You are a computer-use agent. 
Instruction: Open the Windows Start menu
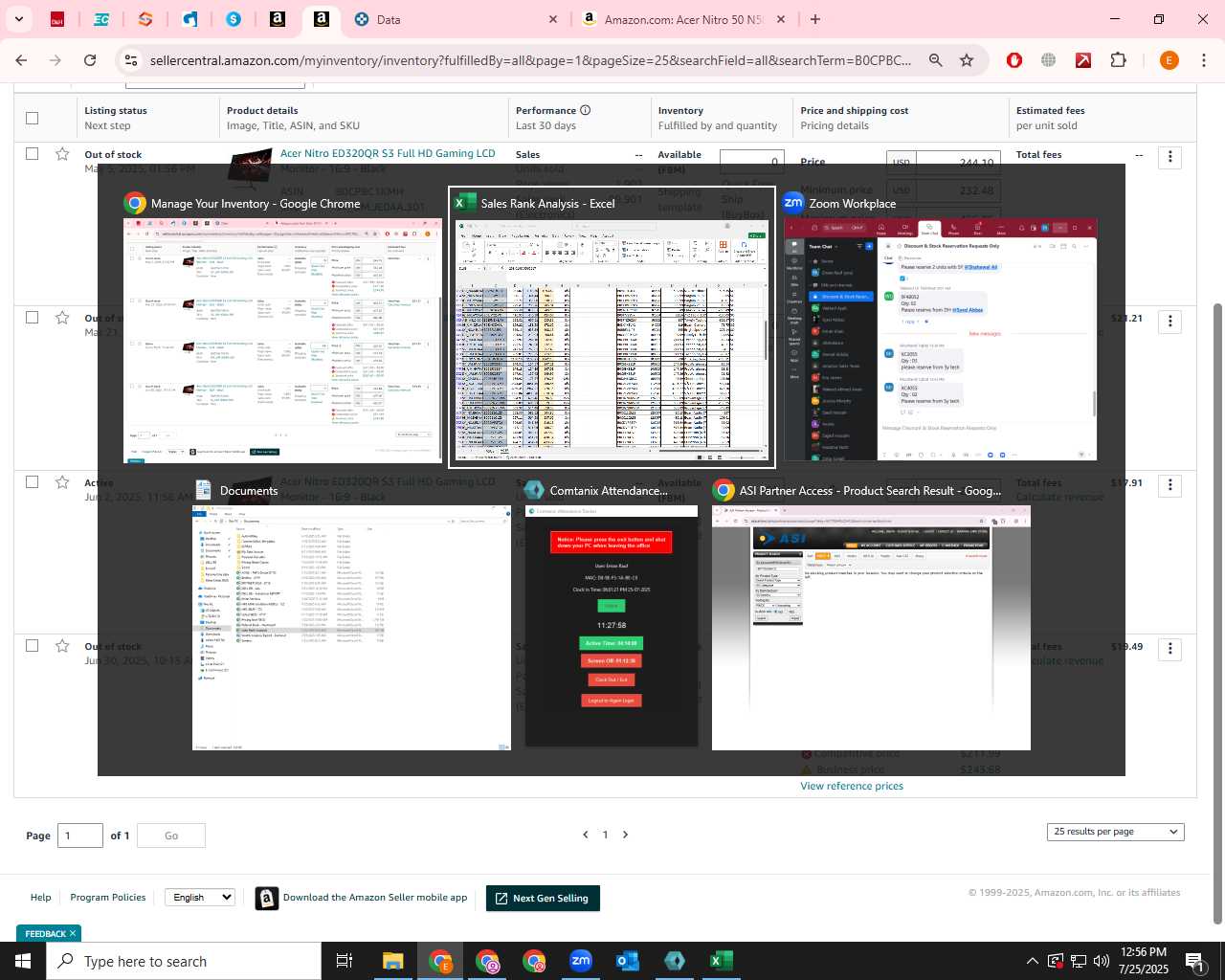click(x=23, y=961)
